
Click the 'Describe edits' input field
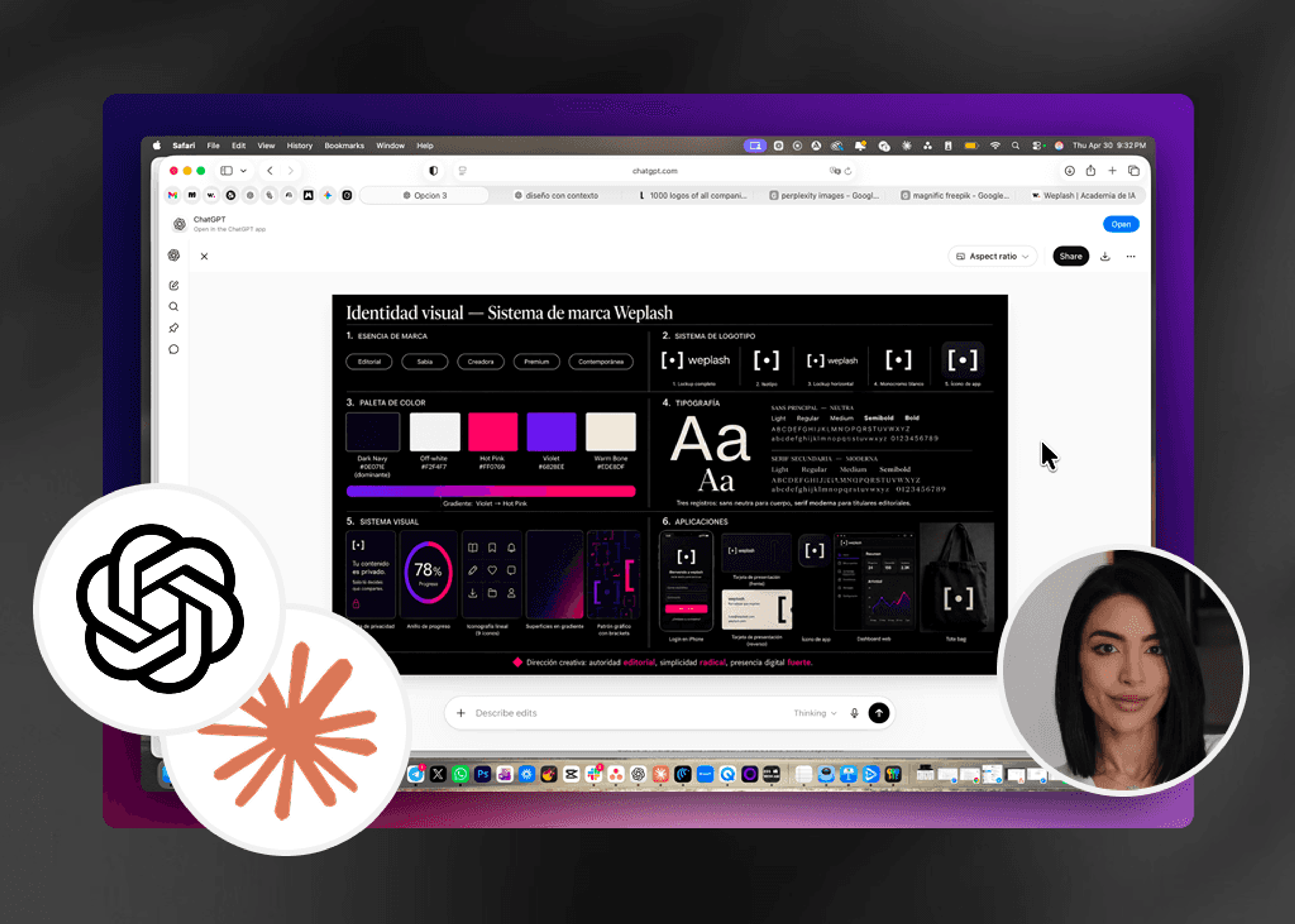pos(626,713)
